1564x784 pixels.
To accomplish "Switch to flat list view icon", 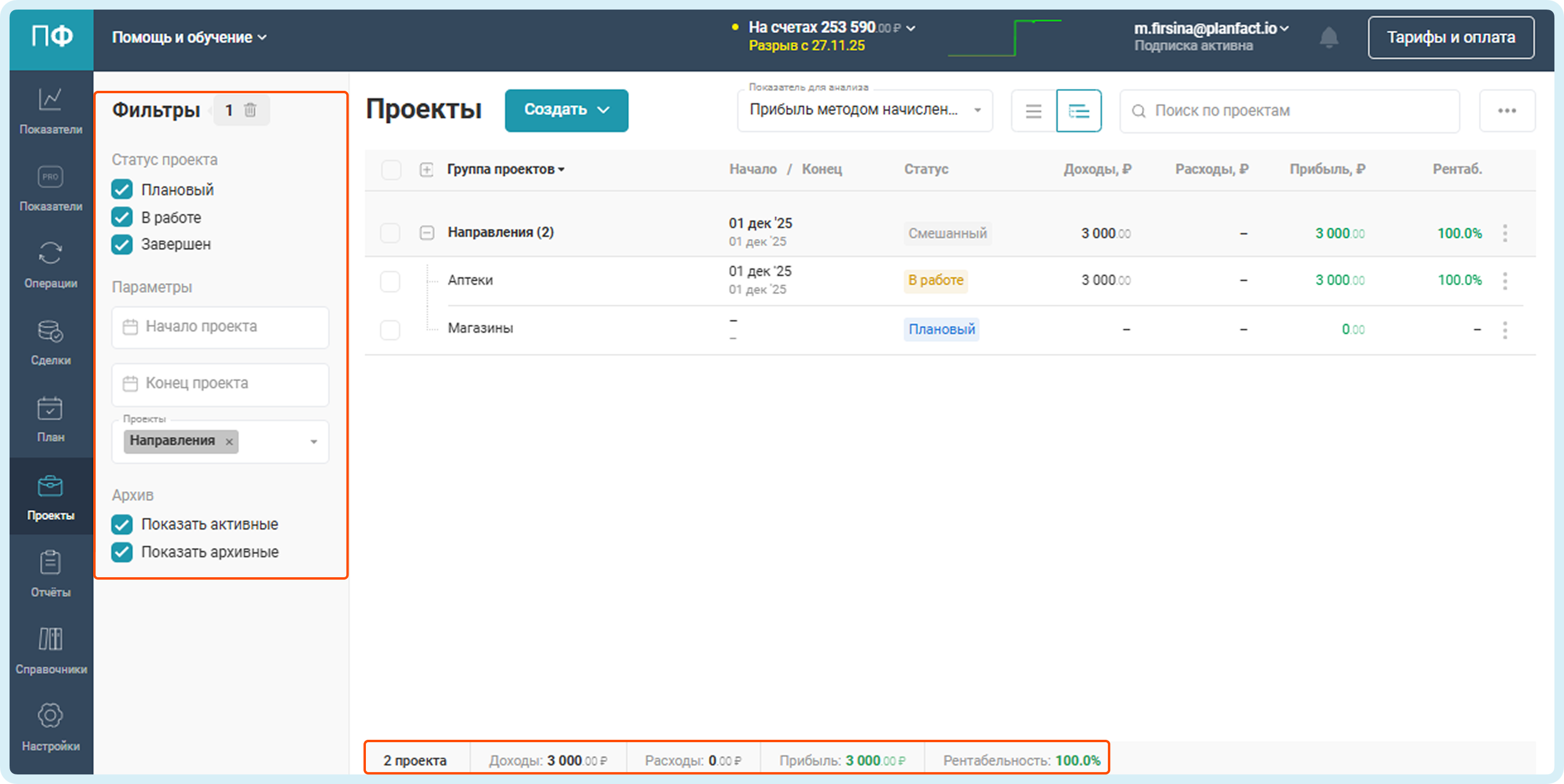I will pyautogui.click(x=1033, y=111).
